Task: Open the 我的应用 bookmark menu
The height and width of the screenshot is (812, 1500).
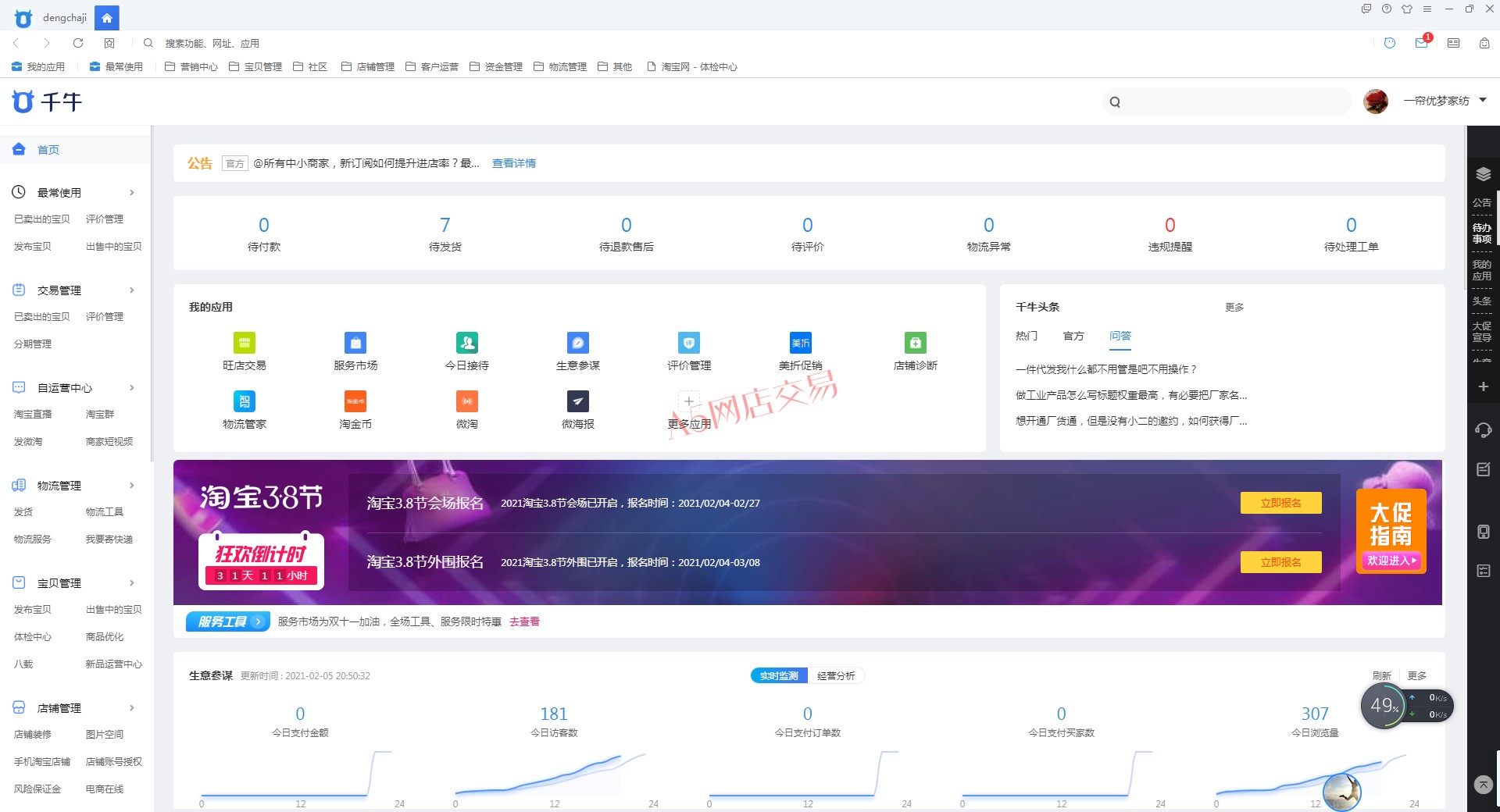Action: (38, 66)
